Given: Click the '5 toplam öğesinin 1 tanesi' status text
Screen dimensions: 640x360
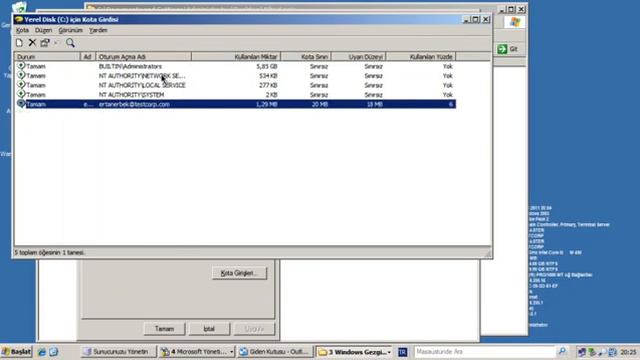Looking at the screenshot, I should tap(50, 253).
